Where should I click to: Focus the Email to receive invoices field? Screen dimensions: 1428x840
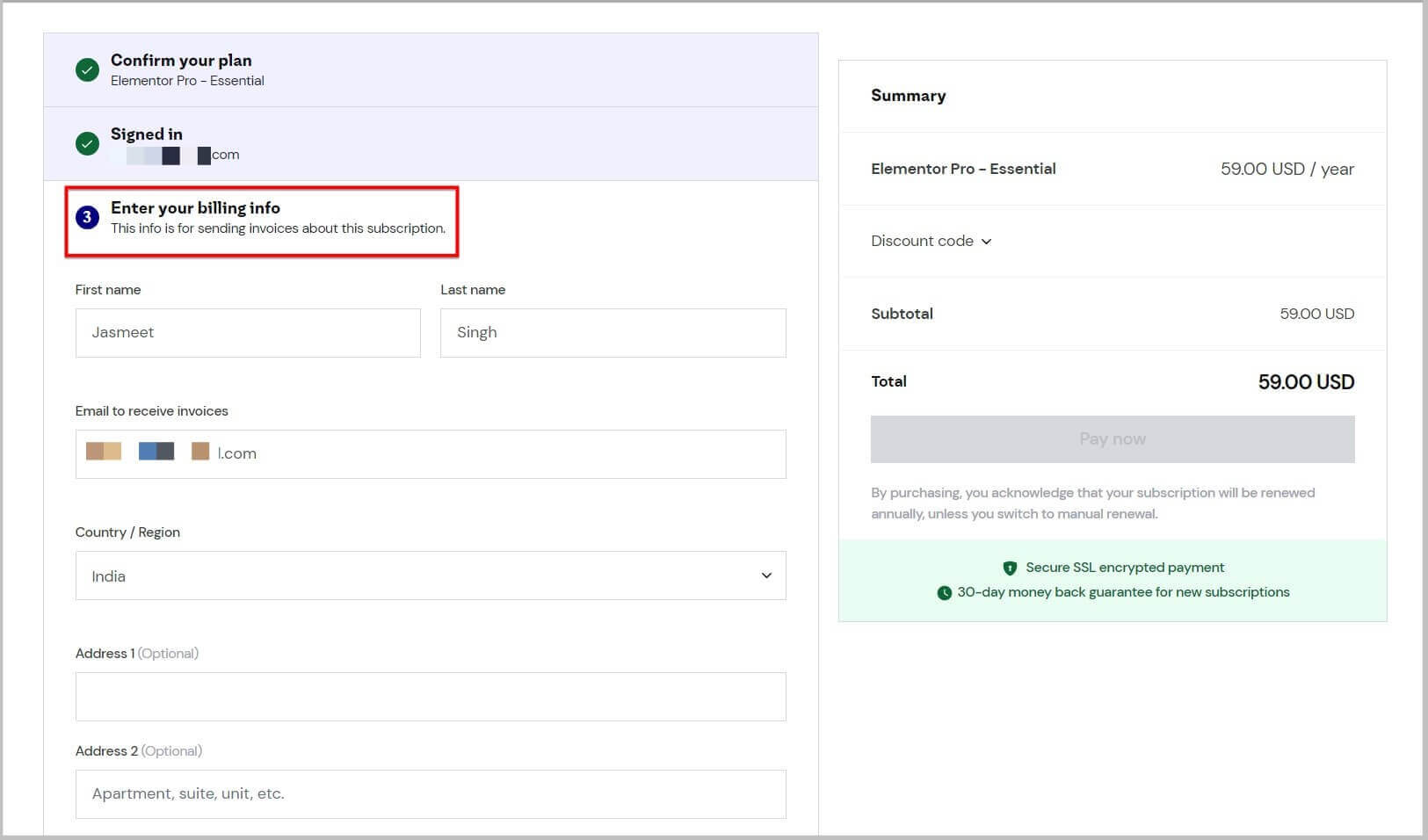431,454
